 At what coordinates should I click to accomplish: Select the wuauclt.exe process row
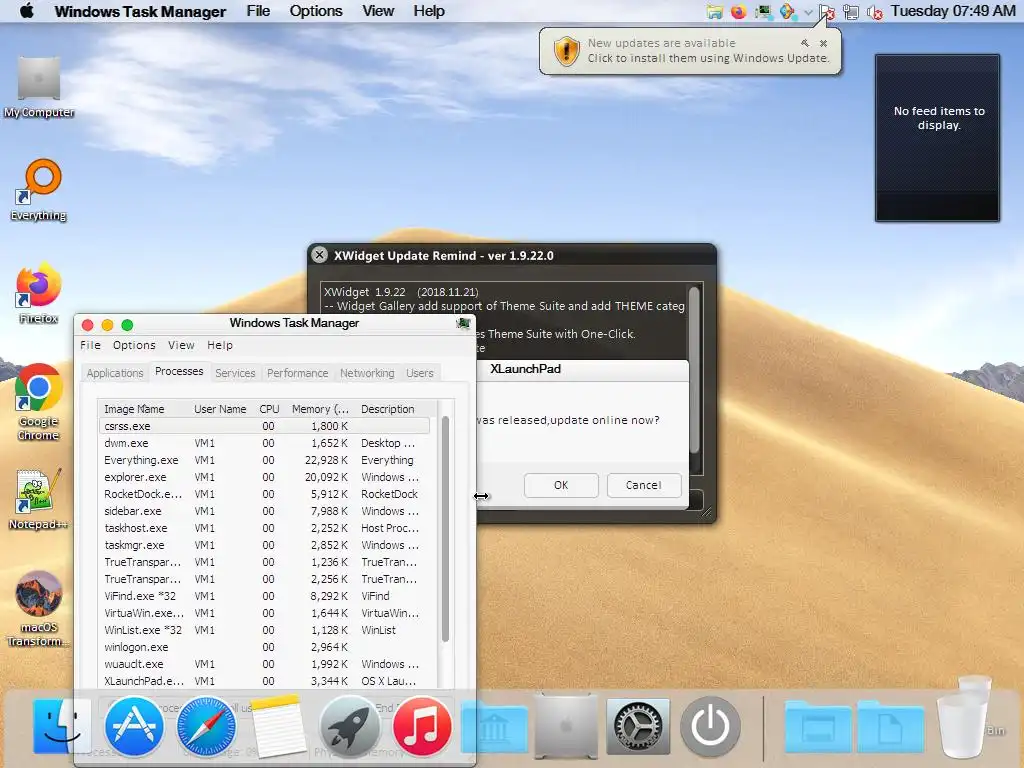[x=264, y=664]
